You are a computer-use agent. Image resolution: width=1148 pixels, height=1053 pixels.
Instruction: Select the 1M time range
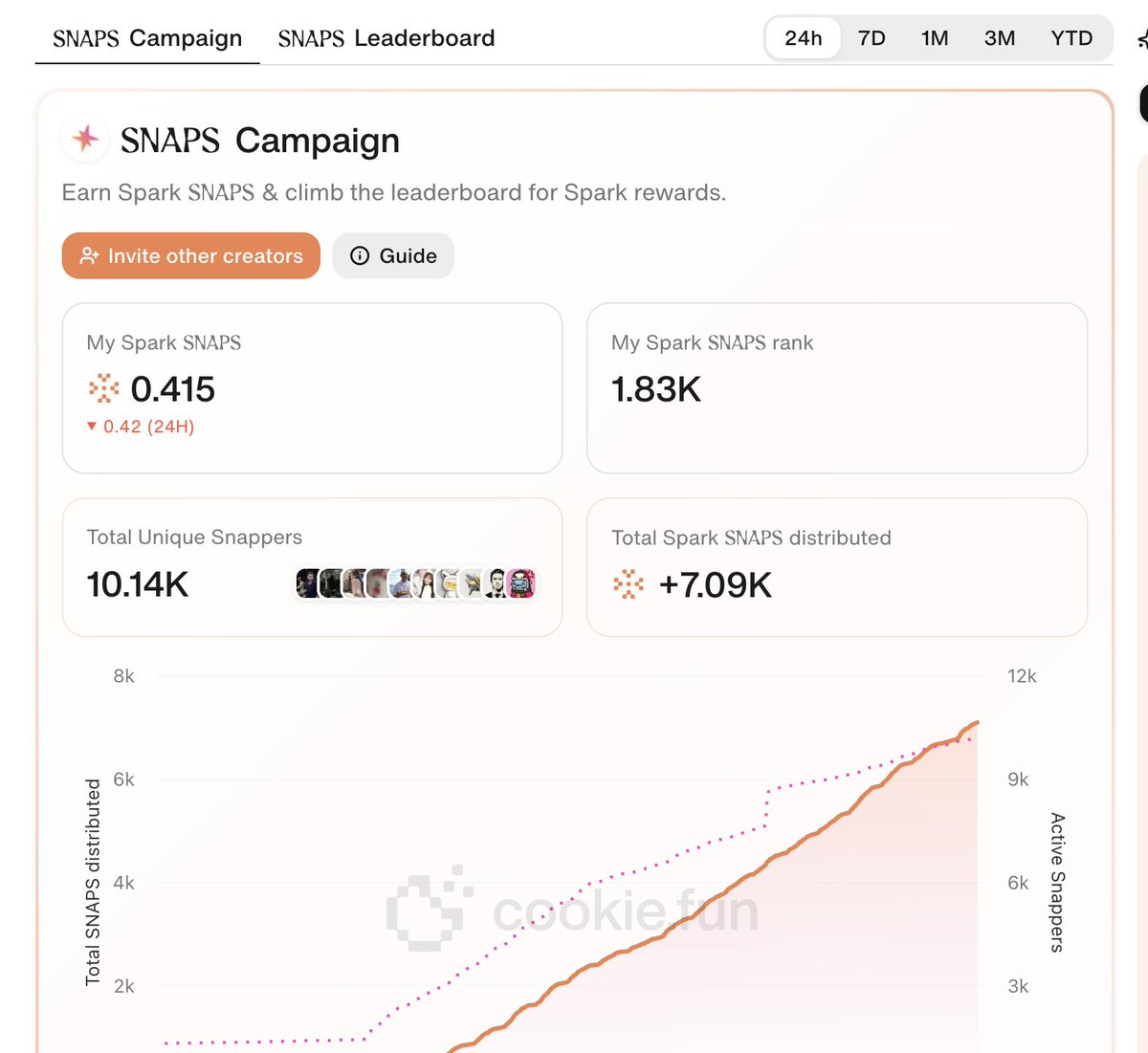click(x=935, y=38)
